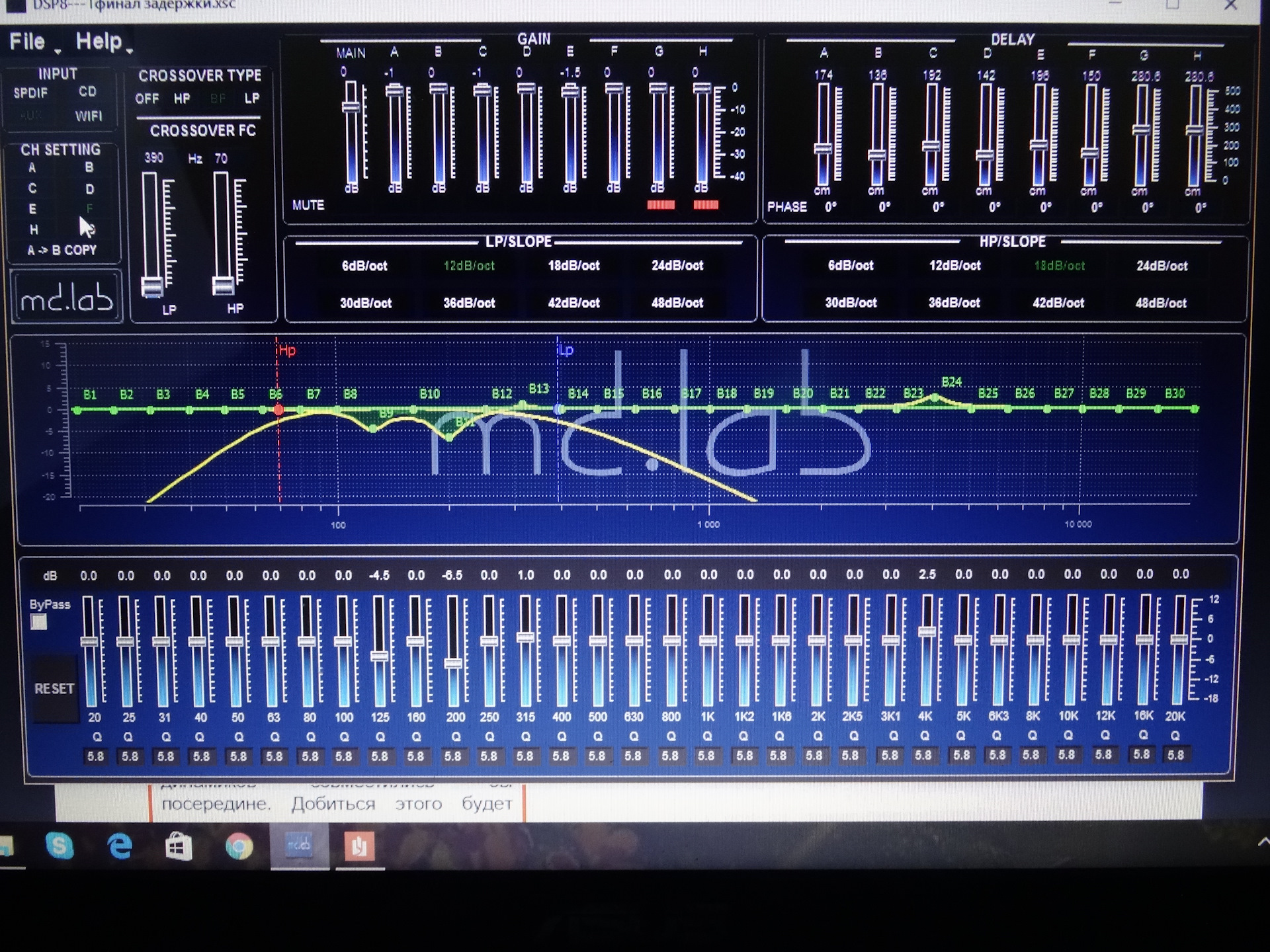Select channel setting B
This screenshot has width=1270, height=952.
tap(89, 168)
